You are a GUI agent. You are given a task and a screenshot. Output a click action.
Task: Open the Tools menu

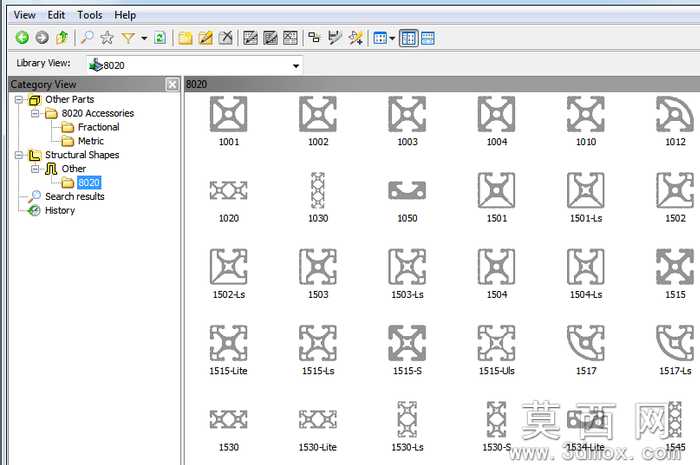90,15
